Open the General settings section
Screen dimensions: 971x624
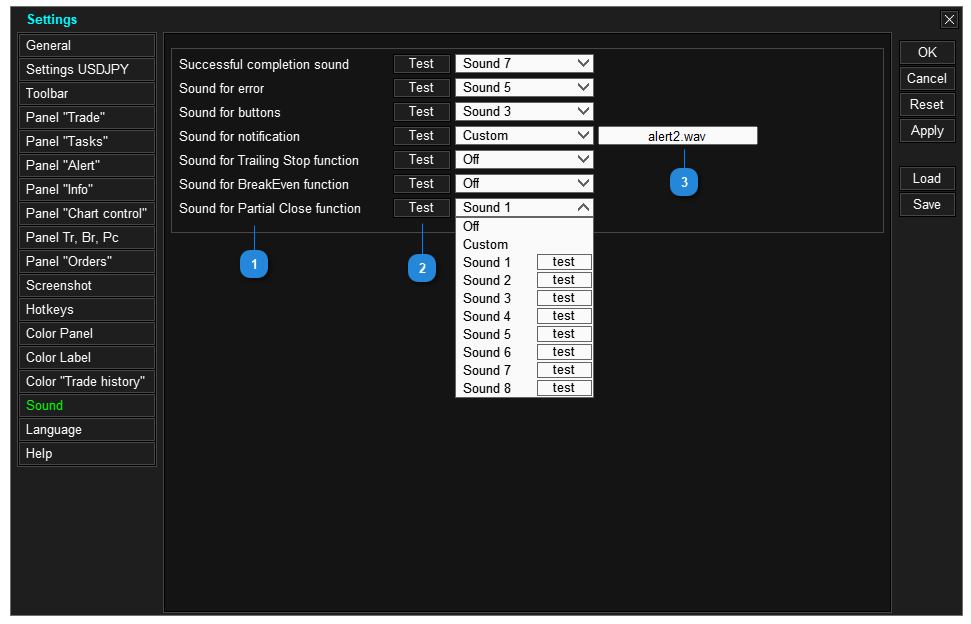(87, 45)
